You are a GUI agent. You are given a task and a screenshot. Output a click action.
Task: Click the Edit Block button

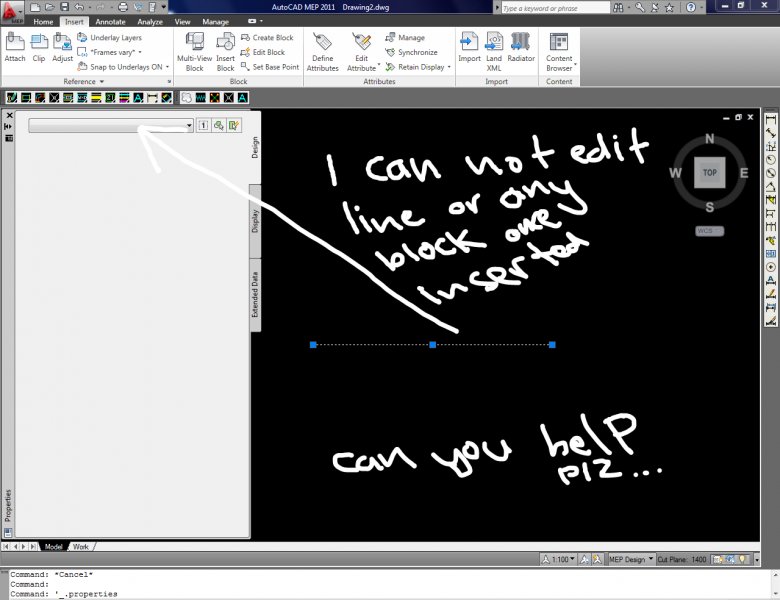(x=263, y=52)
